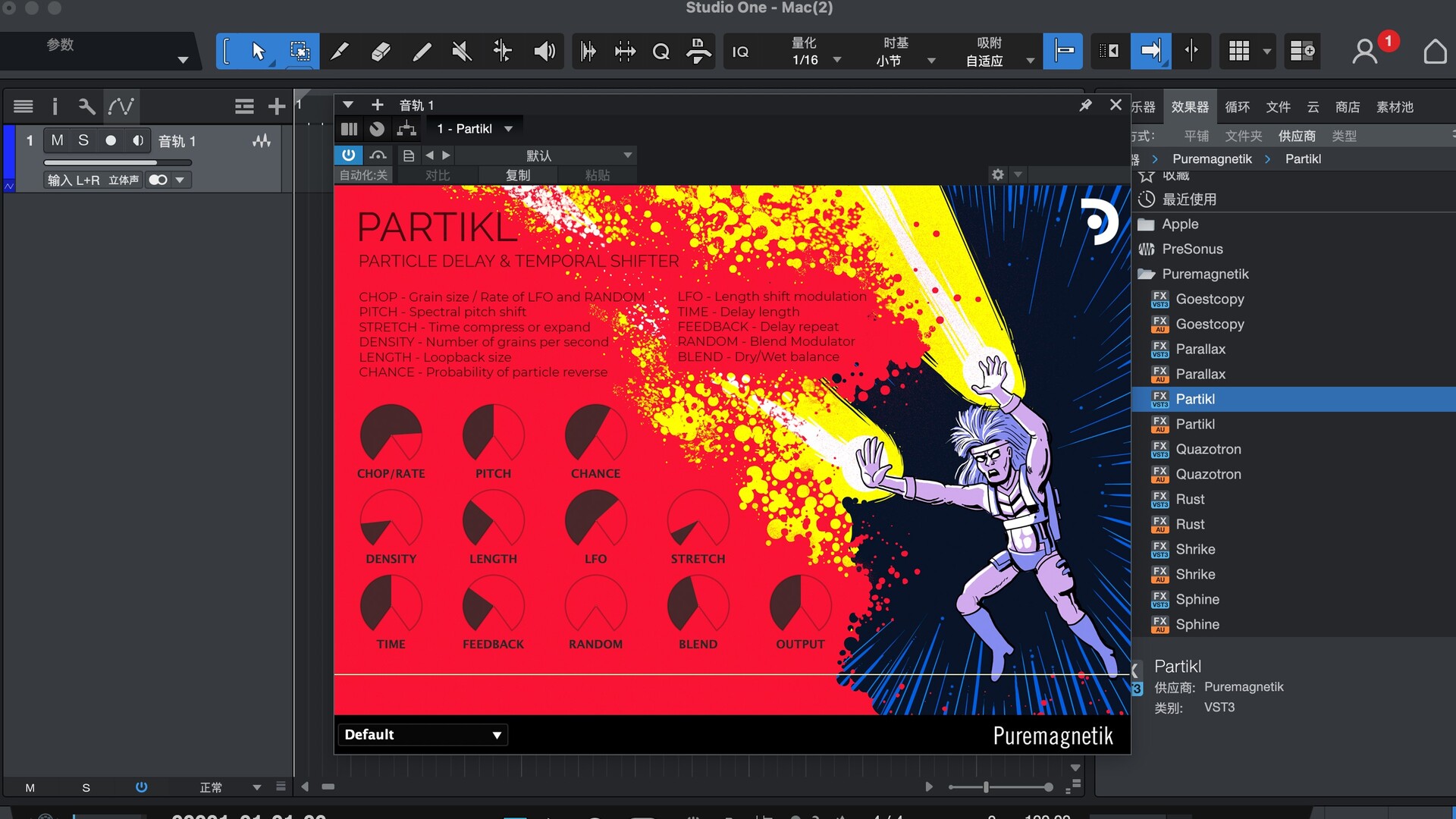Go to the Home start page icon
The image size is (1456, 819).
[x=1435, y=52]
